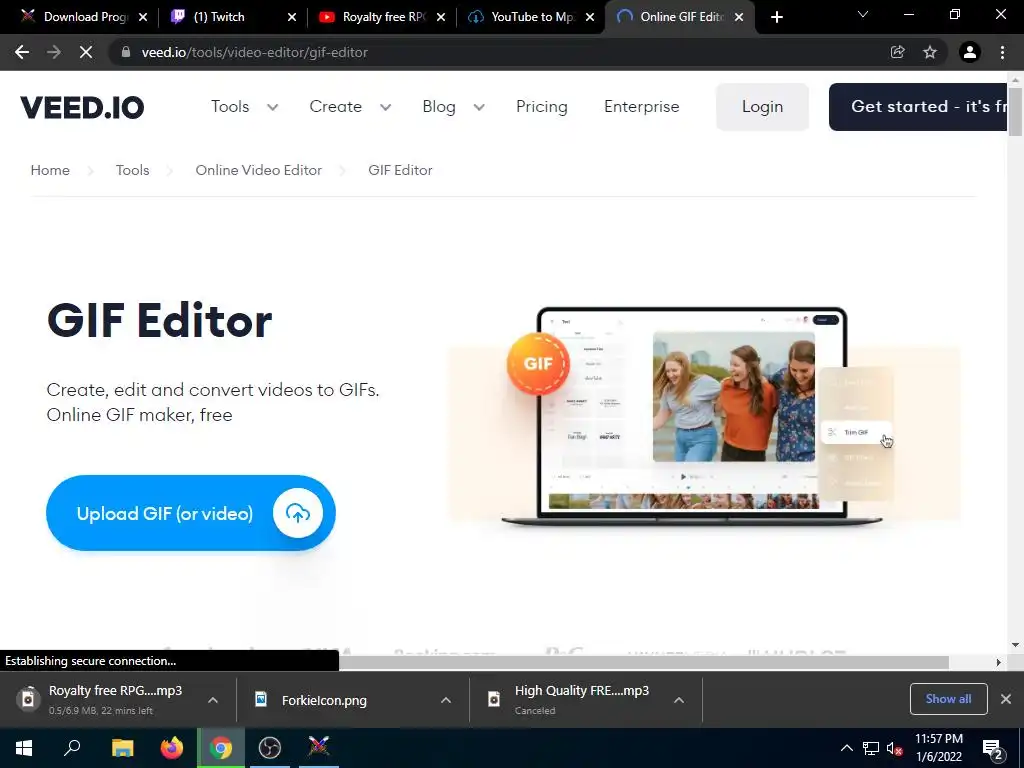Click the vertical page scrollbar thumb
1024x768 pixels.
1015,111
